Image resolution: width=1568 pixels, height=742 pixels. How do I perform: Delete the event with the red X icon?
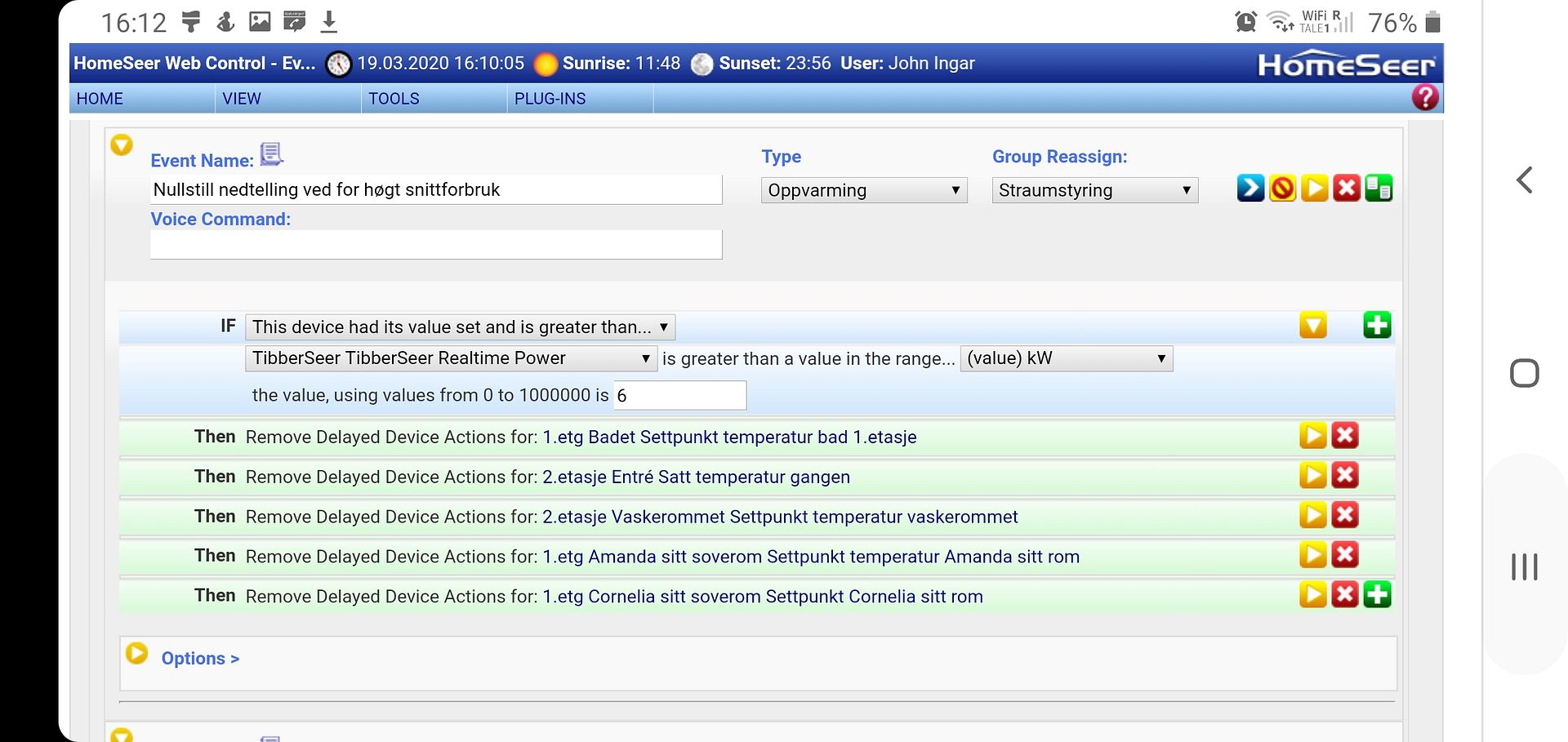(1347, 188)
